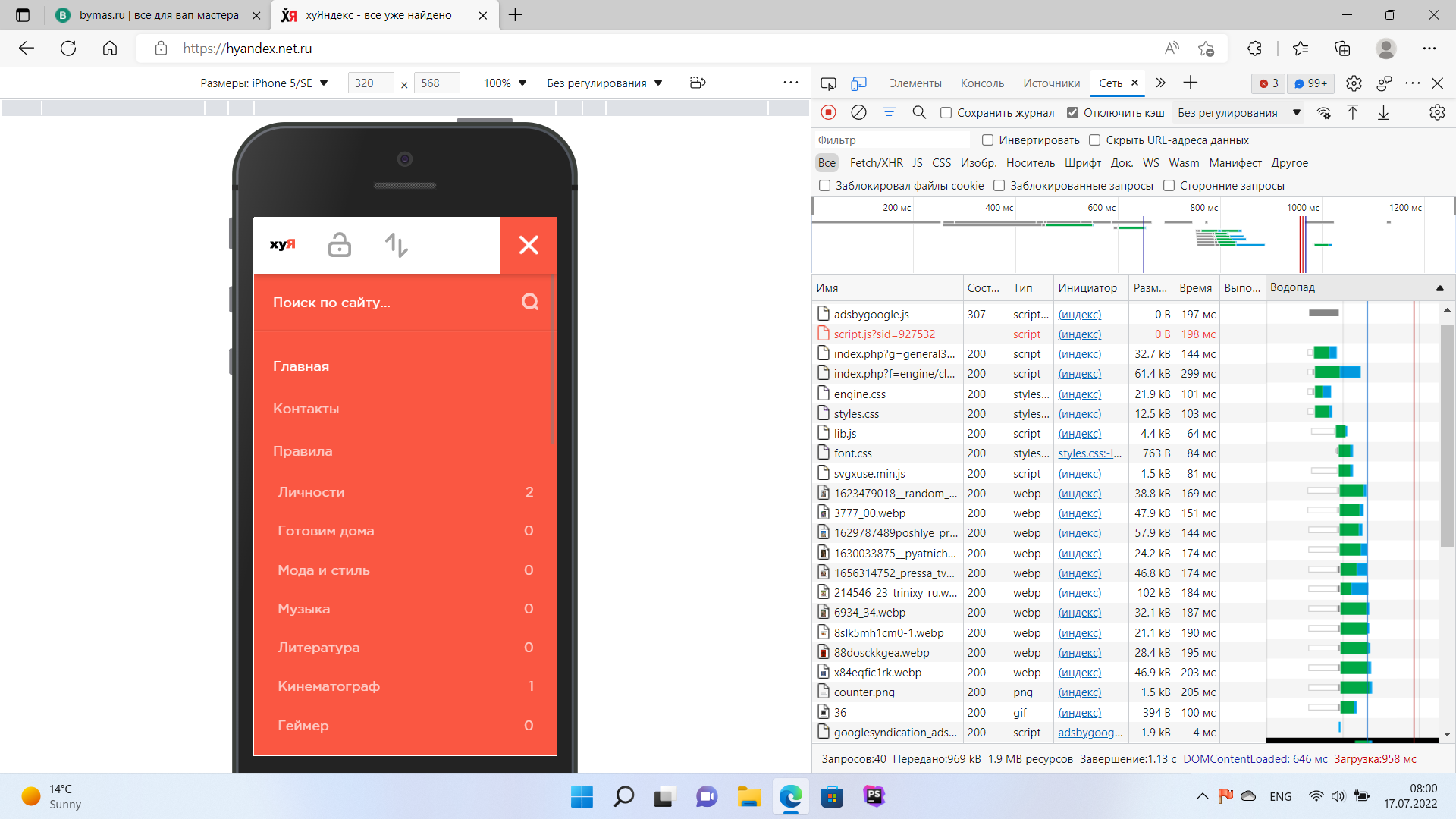
Task: Enable the Сохранить журнал checkbox
Action: coord(946,113)
